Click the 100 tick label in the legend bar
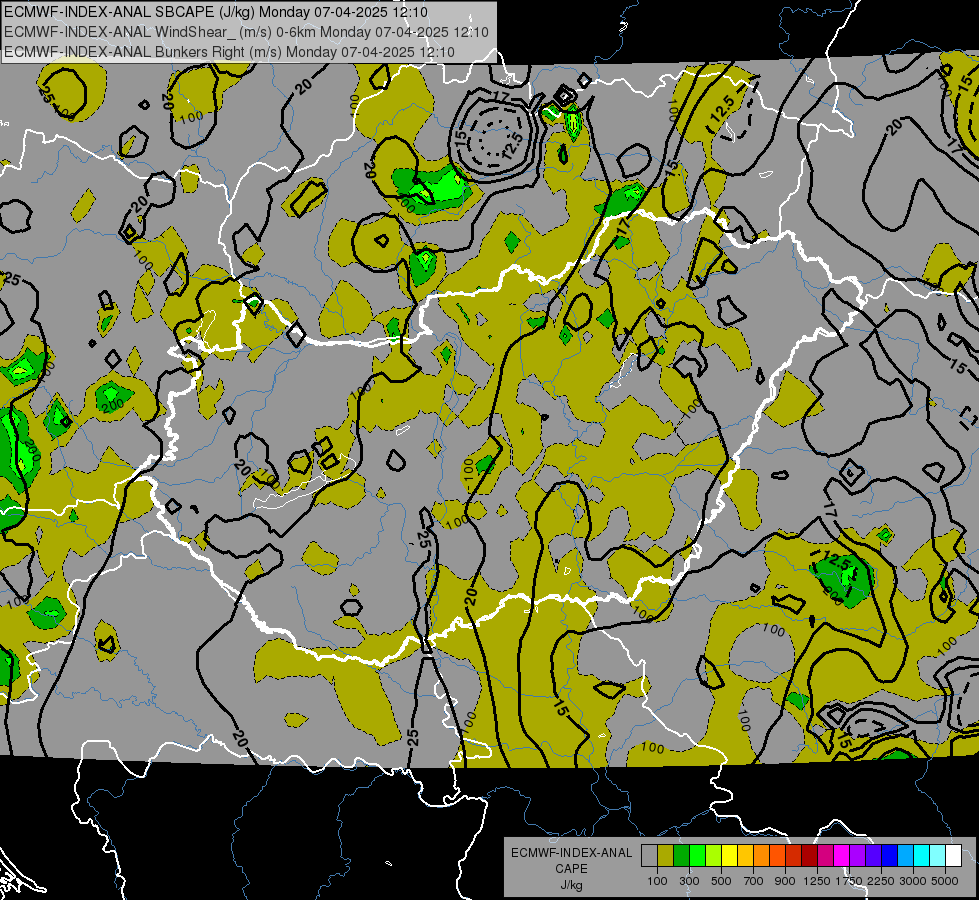This screenshot has width=979, height=900. click(x=657, y=881)
